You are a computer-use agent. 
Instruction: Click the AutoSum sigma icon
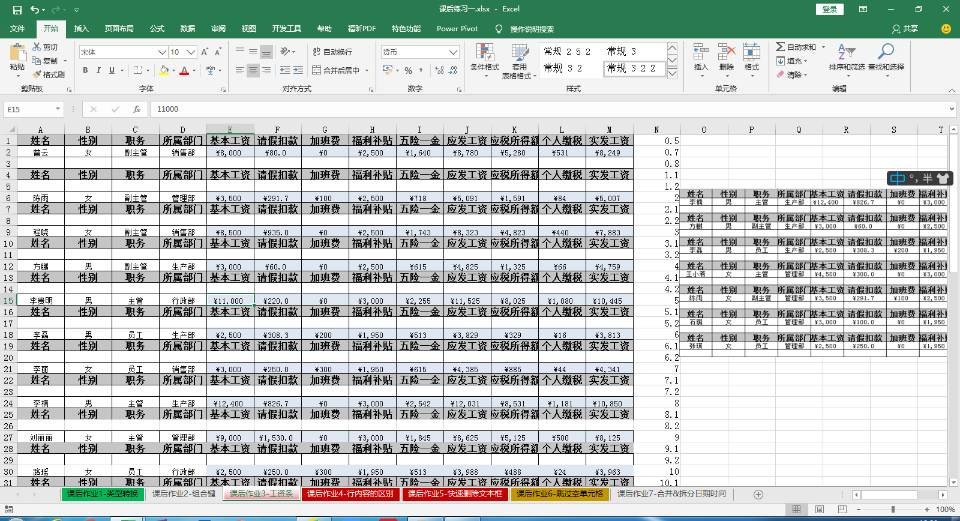pos(780,47)
